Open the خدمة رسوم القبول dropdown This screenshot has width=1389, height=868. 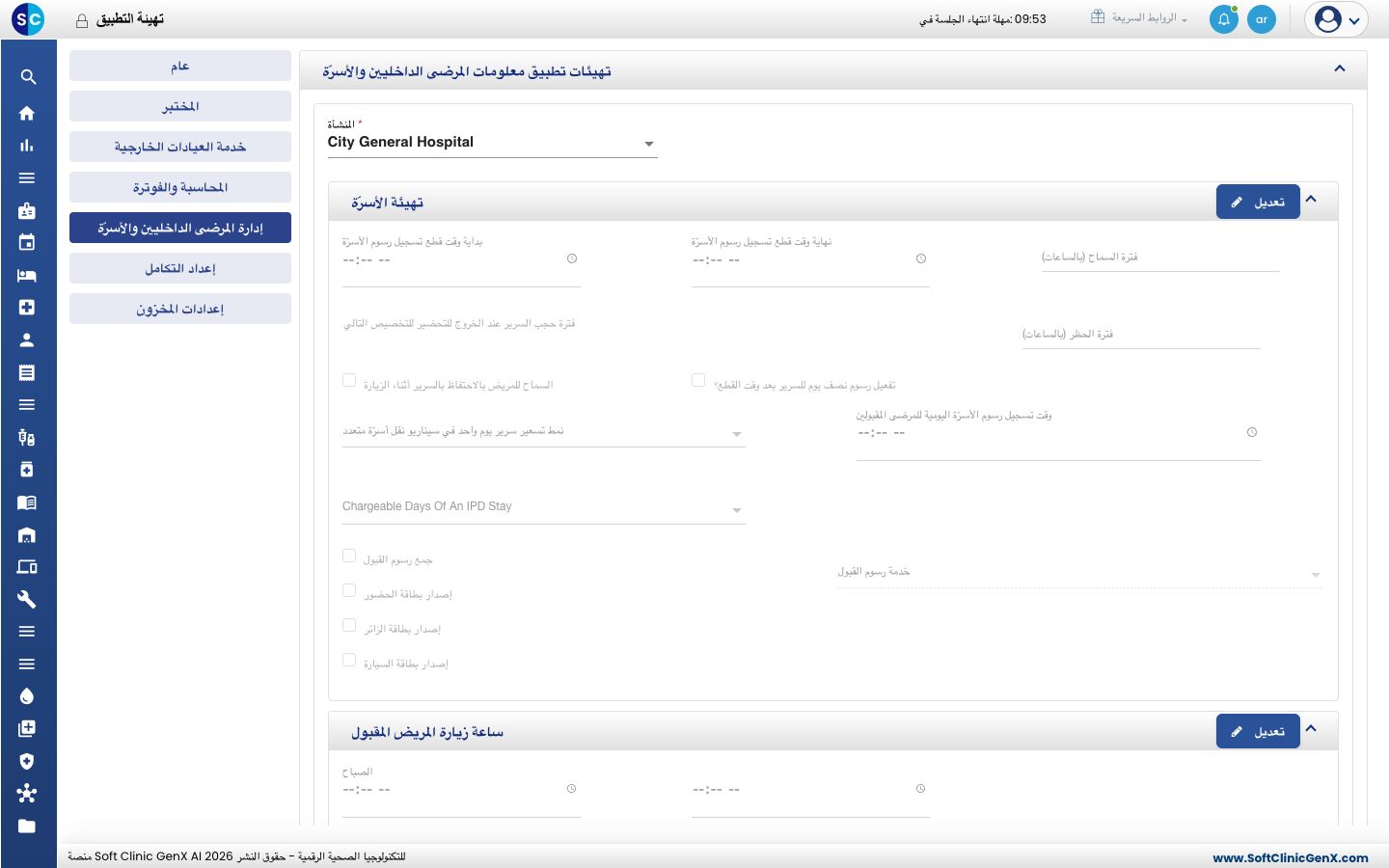tap(1079, 573)
